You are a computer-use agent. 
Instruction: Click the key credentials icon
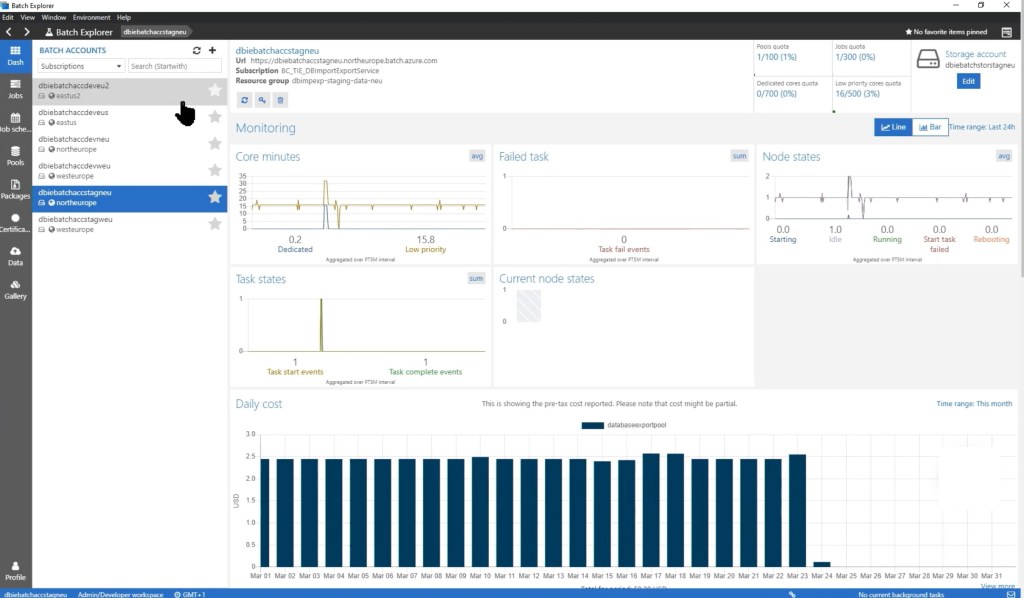point(262,99)
